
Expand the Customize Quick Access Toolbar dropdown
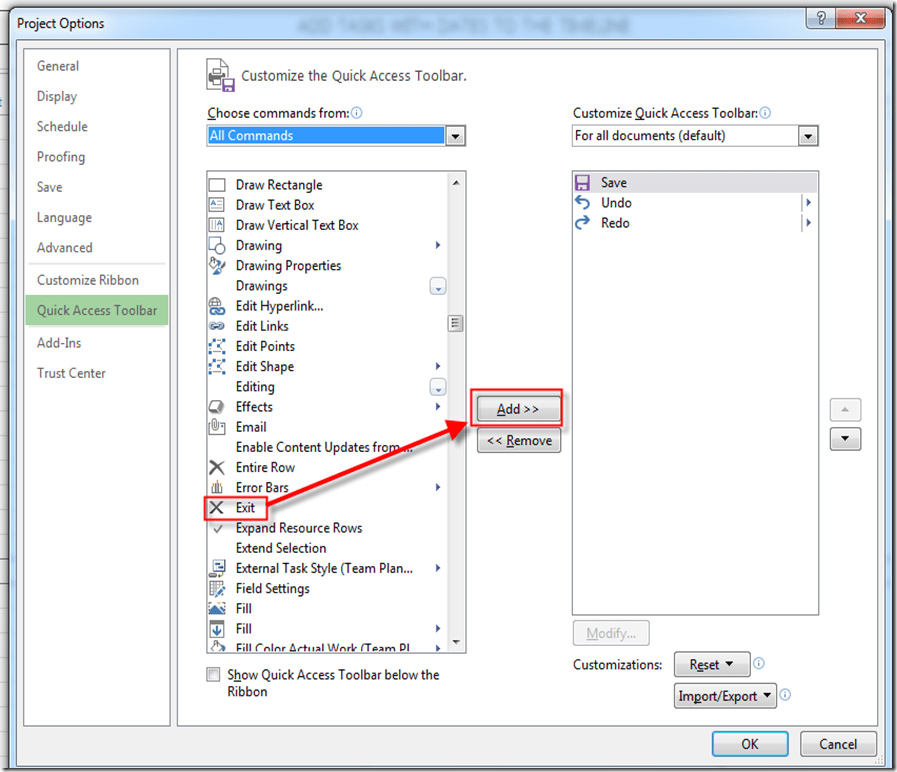click(808, 136)
